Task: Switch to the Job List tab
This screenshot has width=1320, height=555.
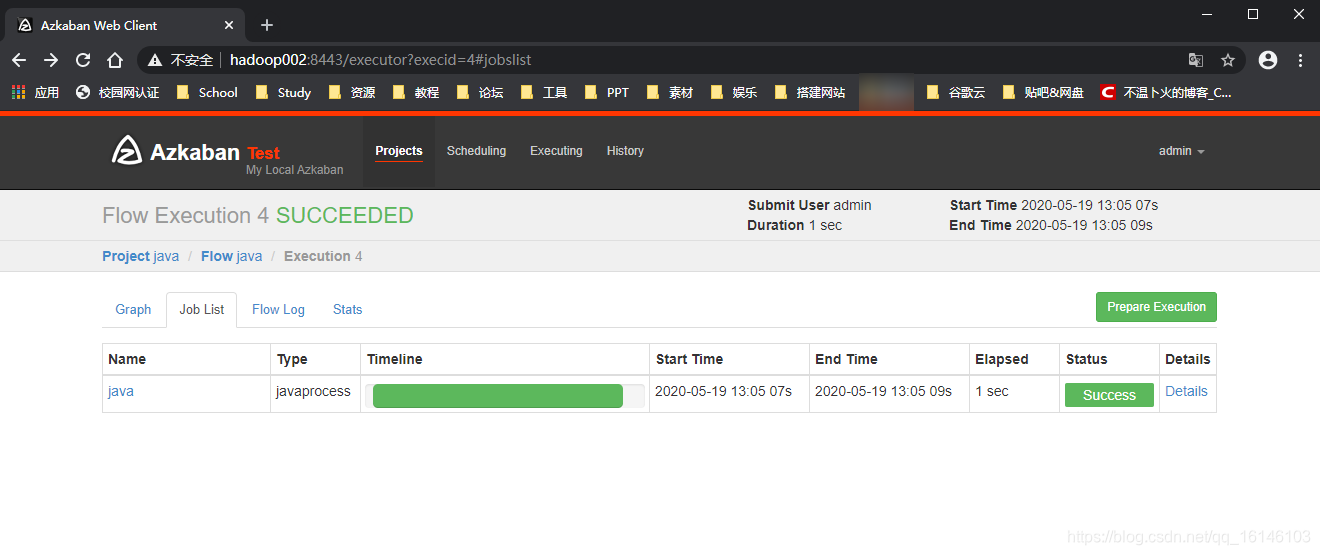Action: click(202, 309)
